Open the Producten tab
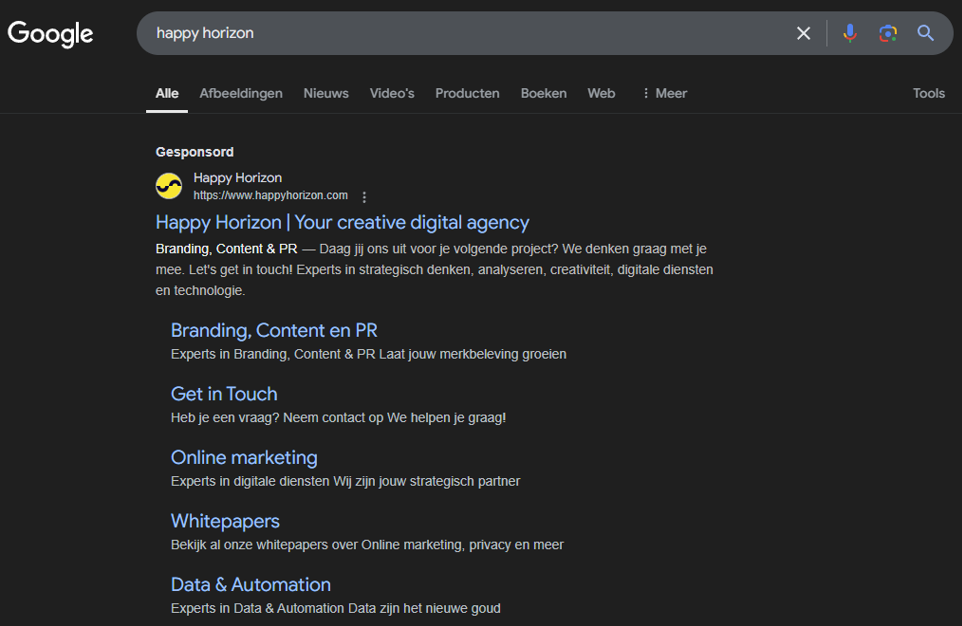Image resolution: width=962 pixels, height=626 pixels. [x=468, y=93]
